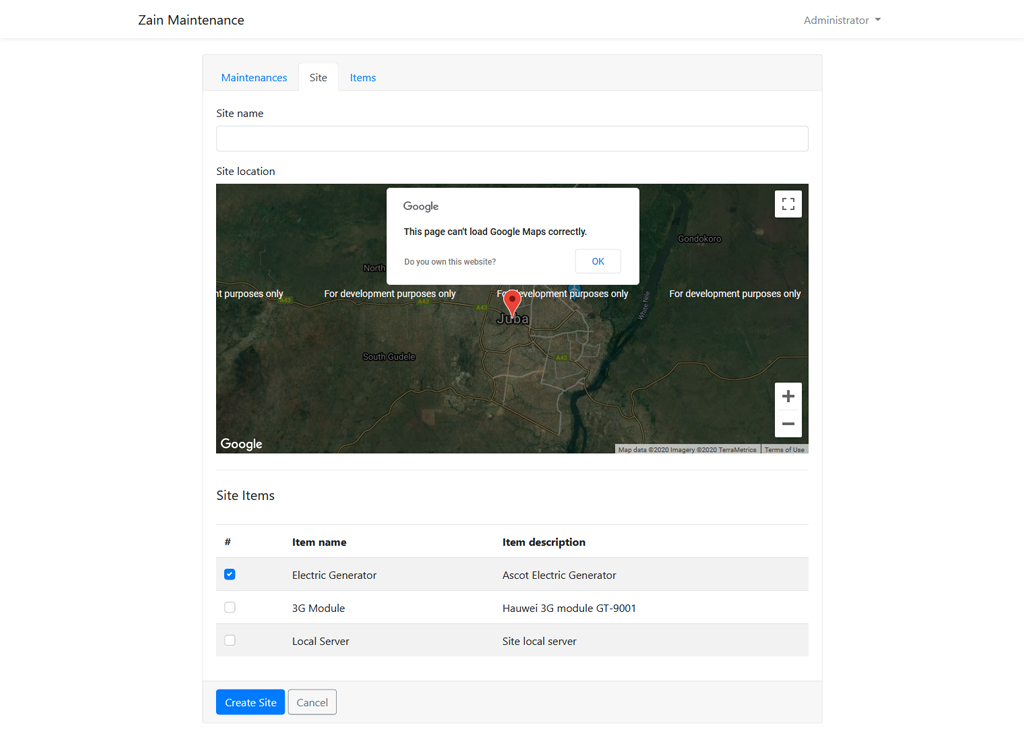Zoom in on the map
1024x739 pixels.
pos(788,396)
